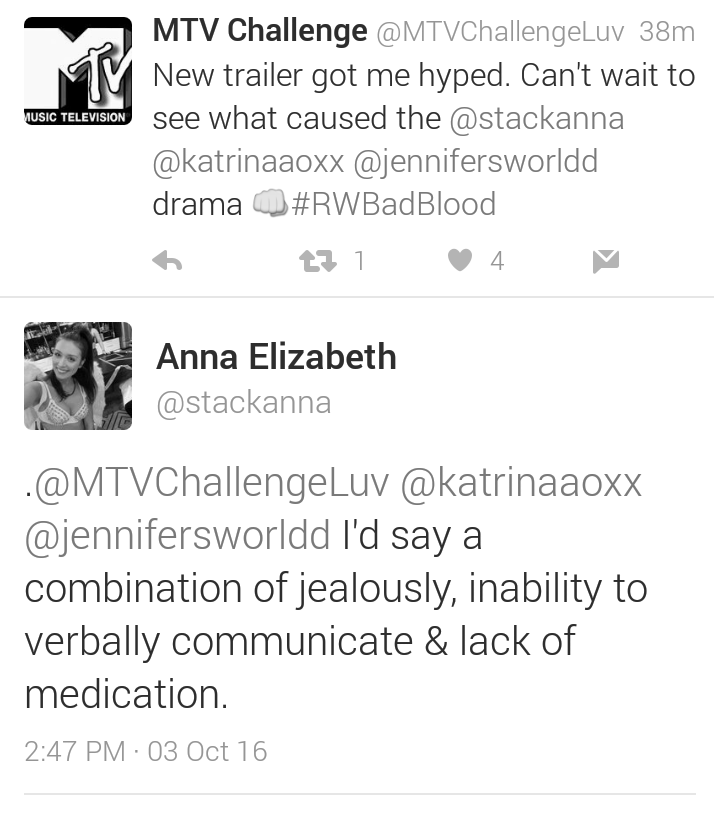Open @jennifersworldd mention in first tweet
This screenshot has height=816, width=714.
tap(476, 162)
